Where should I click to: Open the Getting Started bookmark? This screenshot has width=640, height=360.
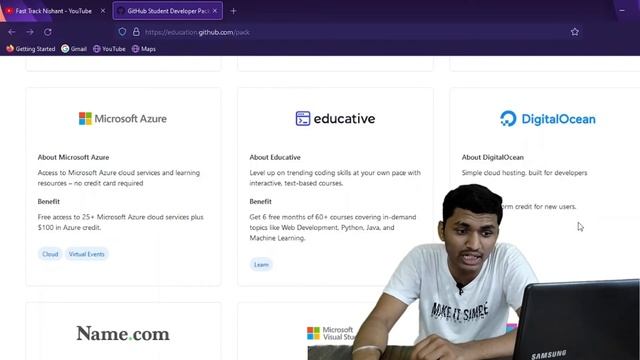[31, 49]
